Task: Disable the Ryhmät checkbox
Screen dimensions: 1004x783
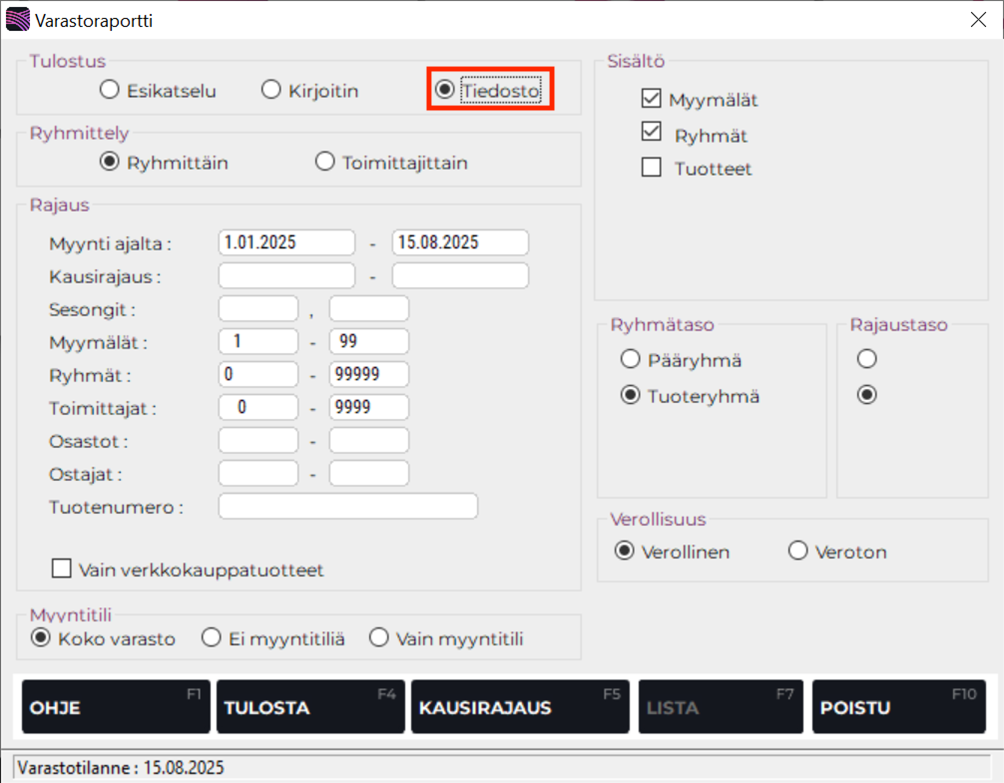Action: click(x=651, y=133)
